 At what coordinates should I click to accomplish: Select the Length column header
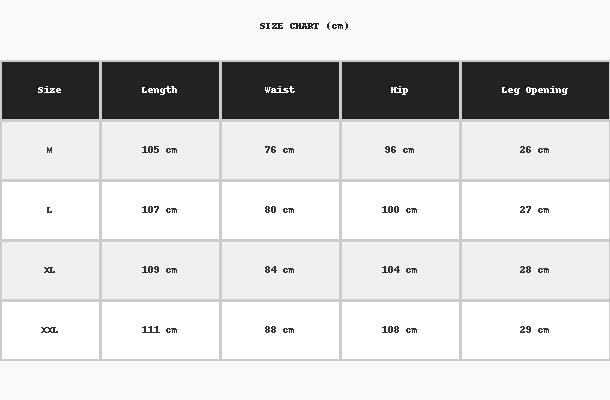pos(160,90)
